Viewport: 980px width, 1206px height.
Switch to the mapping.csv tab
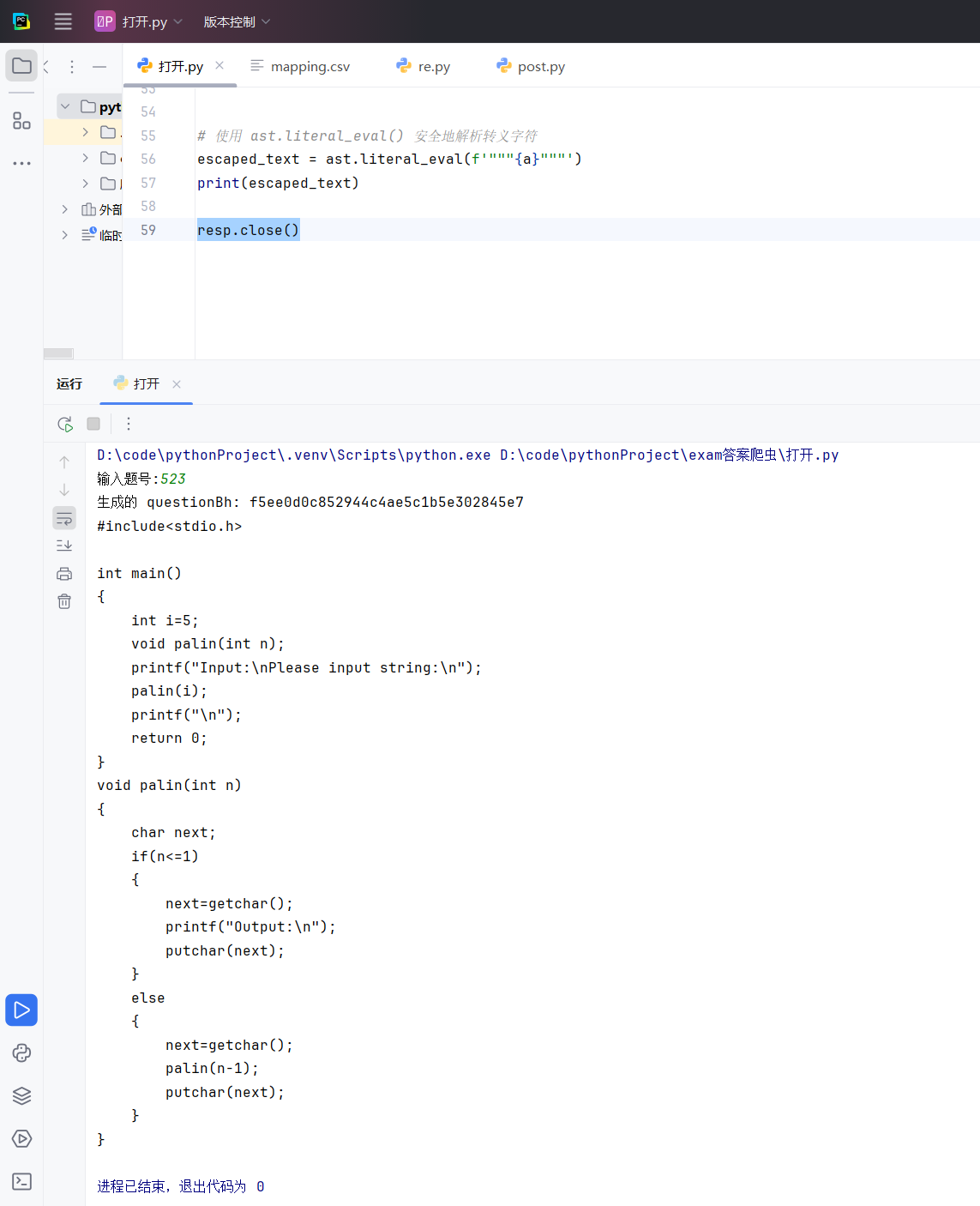click(x=300, y=66)
